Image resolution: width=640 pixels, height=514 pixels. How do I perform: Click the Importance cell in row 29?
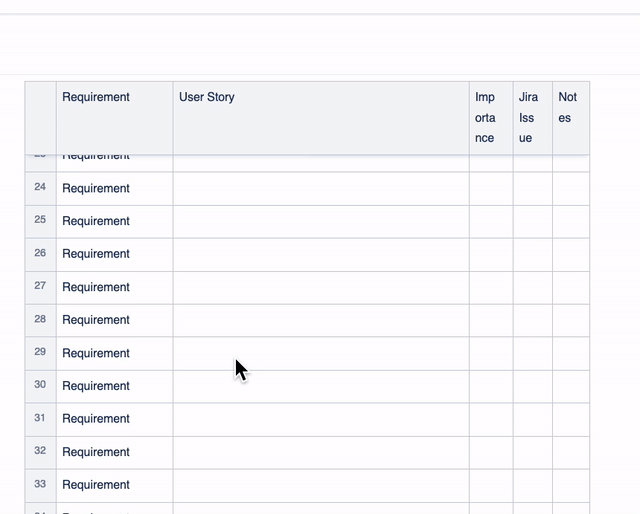tap(491, 354)
